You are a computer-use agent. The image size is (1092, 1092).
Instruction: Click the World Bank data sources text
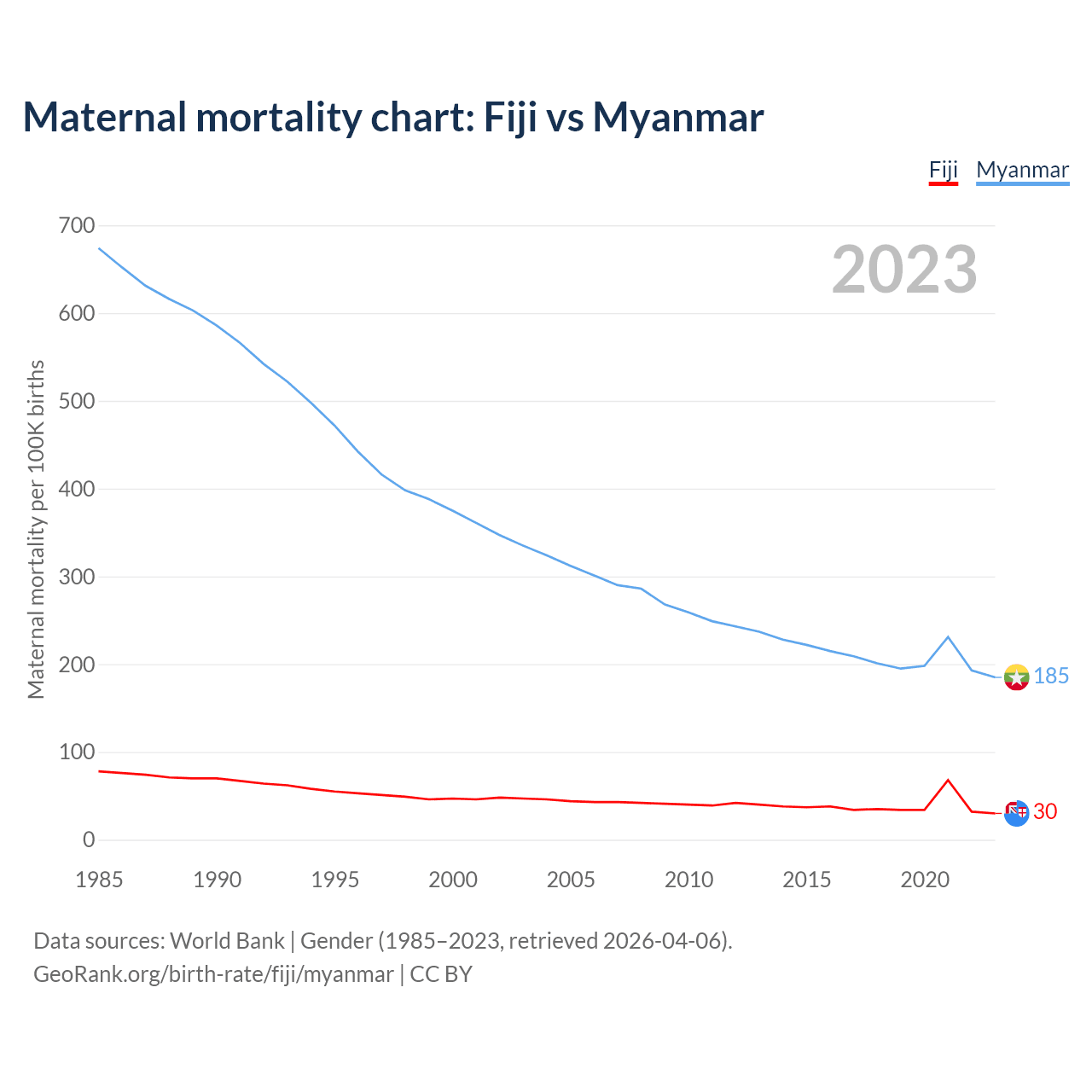point(382,941)
